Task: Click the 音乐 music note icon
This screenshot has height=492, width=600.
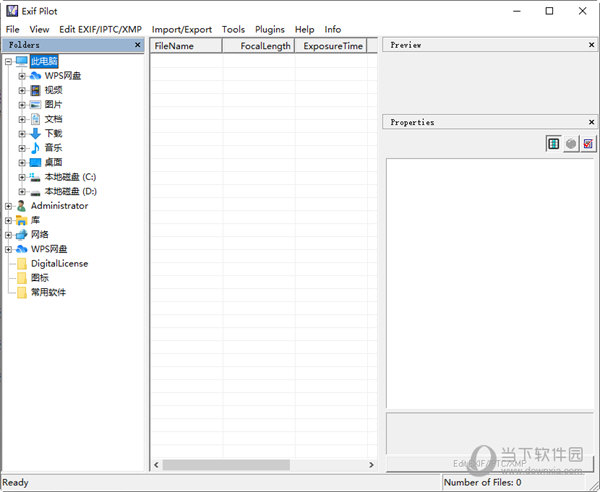Action: (x=35, y=147)
